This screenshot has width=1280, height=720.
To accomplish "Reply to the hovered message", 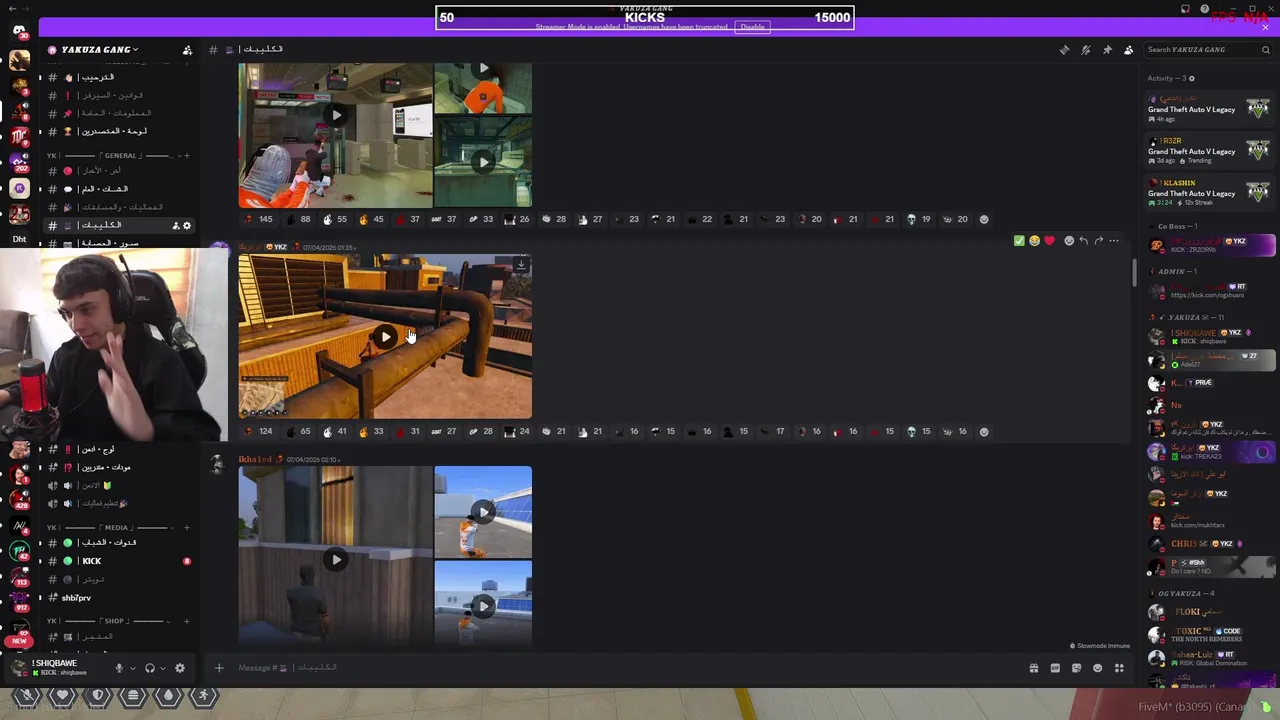I will pyautogui.click(x=1083, y=241).
